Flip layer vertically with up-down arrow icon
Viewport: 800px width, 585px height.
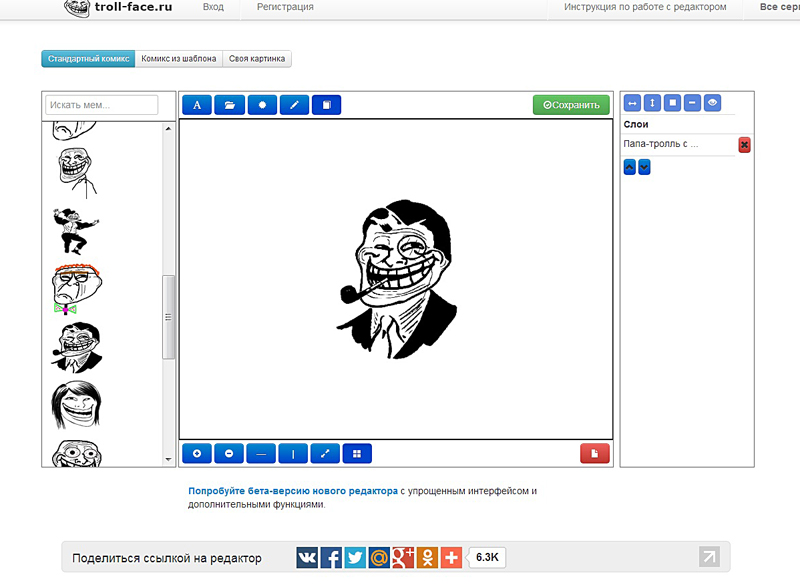click(652, 103)
